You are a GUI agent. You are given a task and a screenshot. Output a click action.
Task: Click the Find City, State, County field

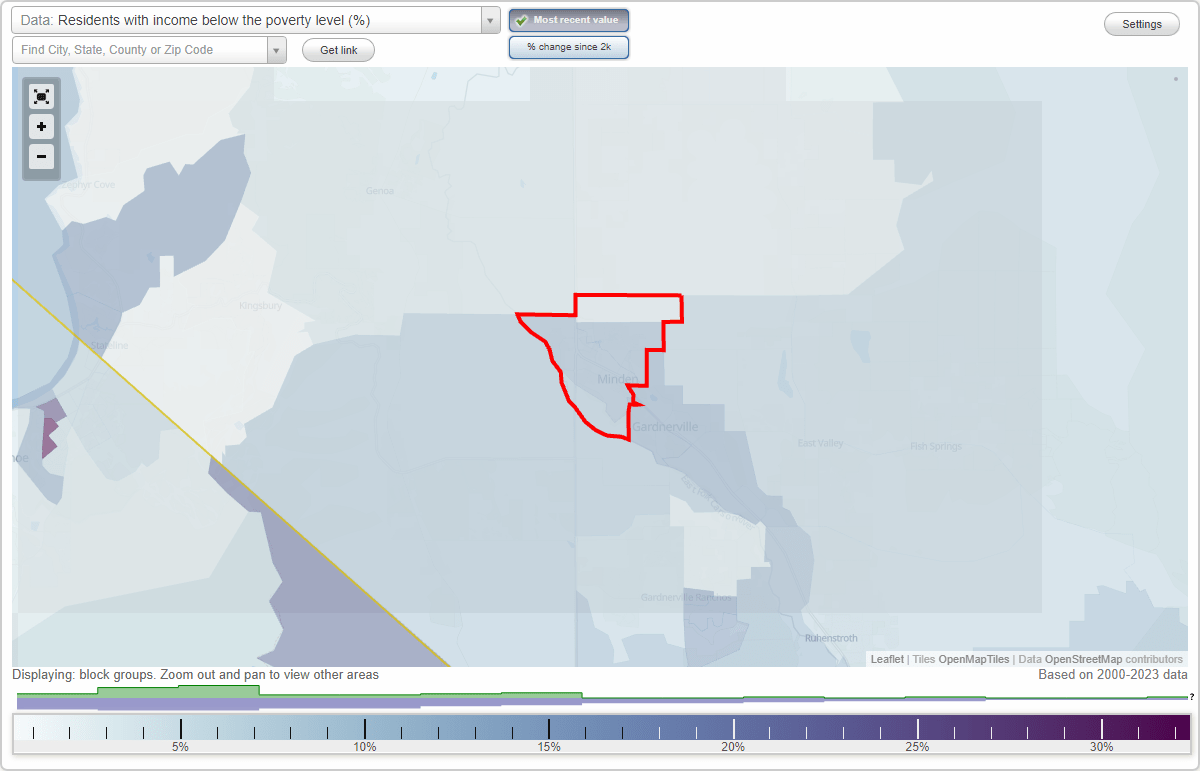click(140, 47)
